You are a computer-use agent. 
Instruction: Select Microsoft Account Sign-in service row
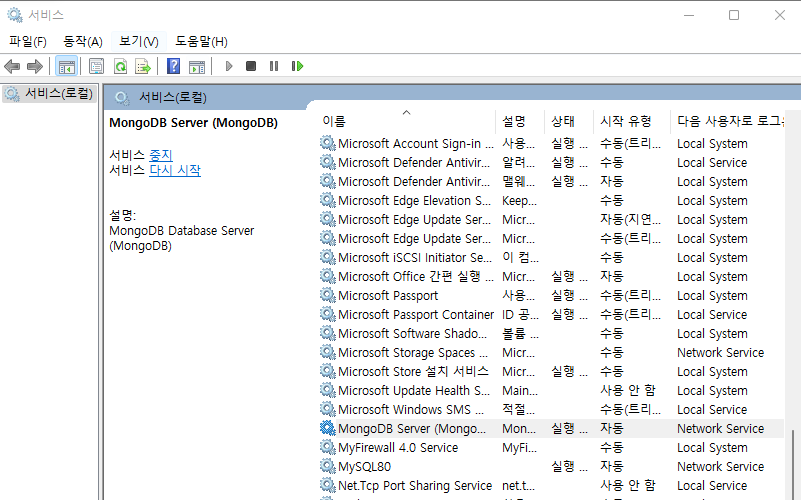(x=551, y=144)
